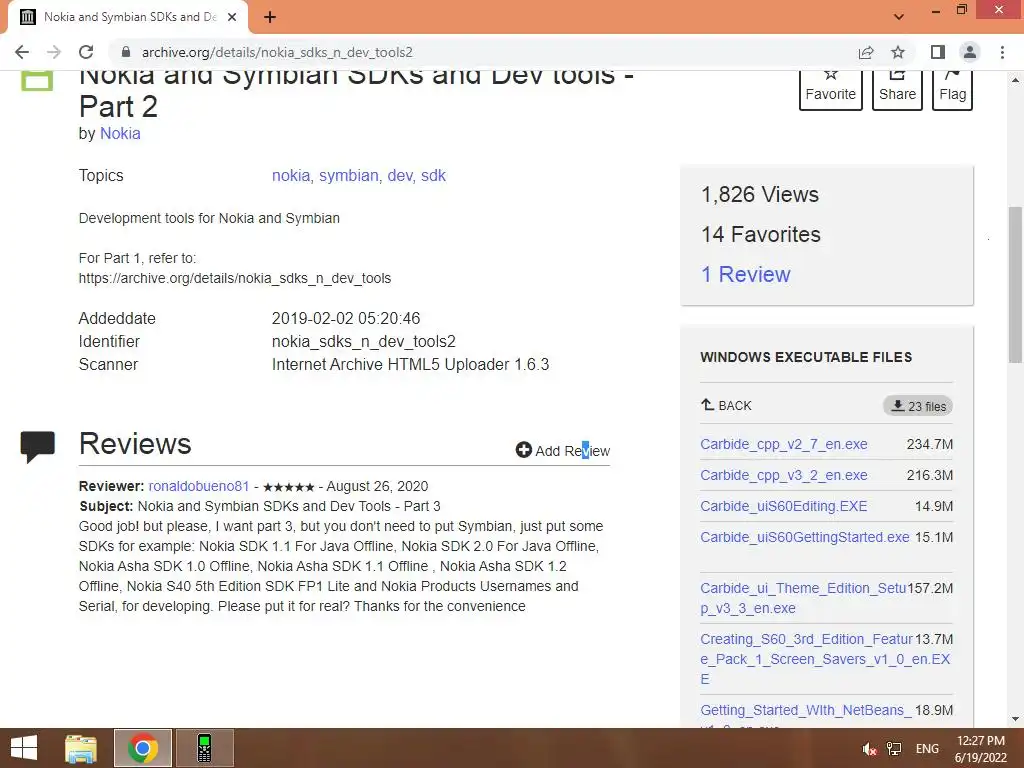The width and height of the screenshot is (1024, 768).
Task: Click the software item type icon
Action: 37,80
